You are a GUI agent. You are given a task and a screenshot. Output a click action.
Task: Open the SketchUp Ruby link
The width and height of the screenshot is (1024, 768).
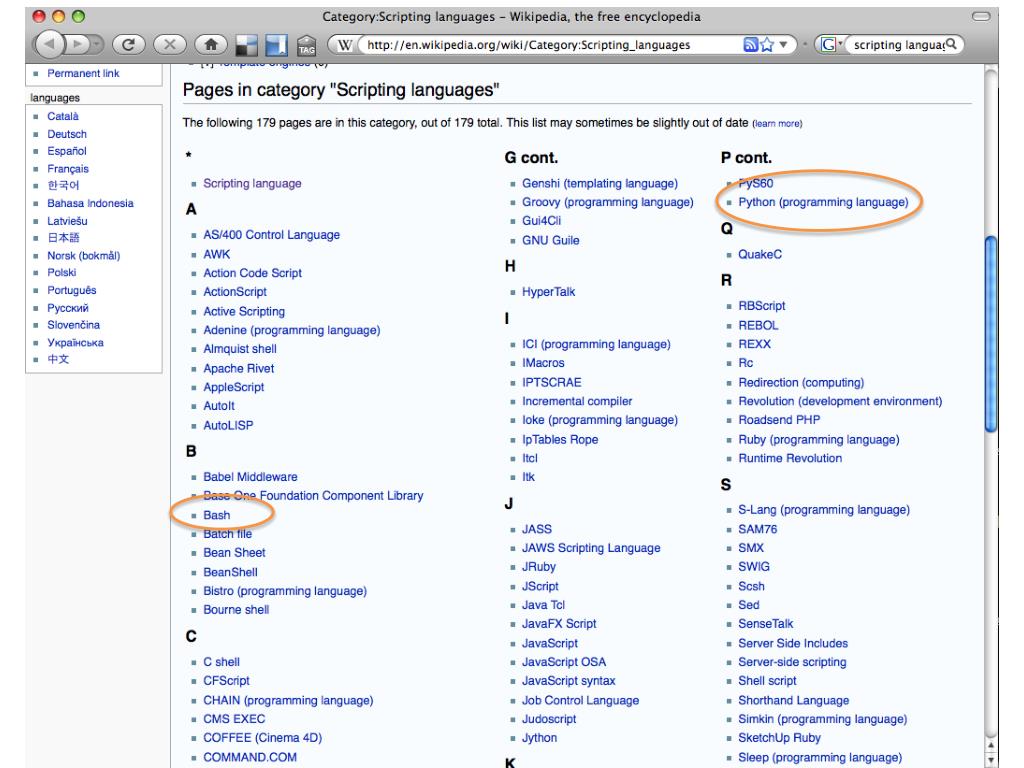(x=779, y=738)
